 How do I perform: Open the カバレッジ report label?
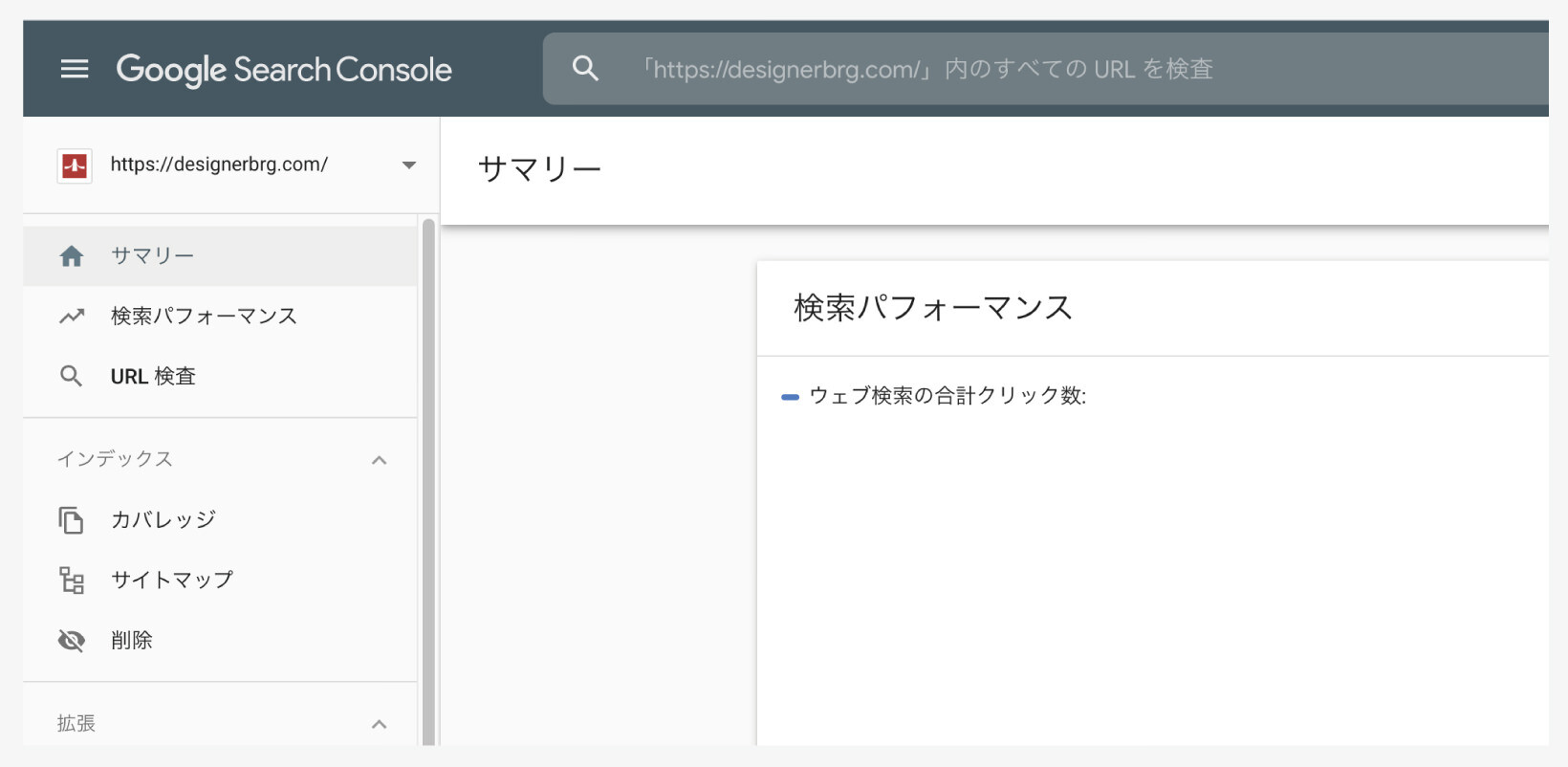click(x=163, y=520)
